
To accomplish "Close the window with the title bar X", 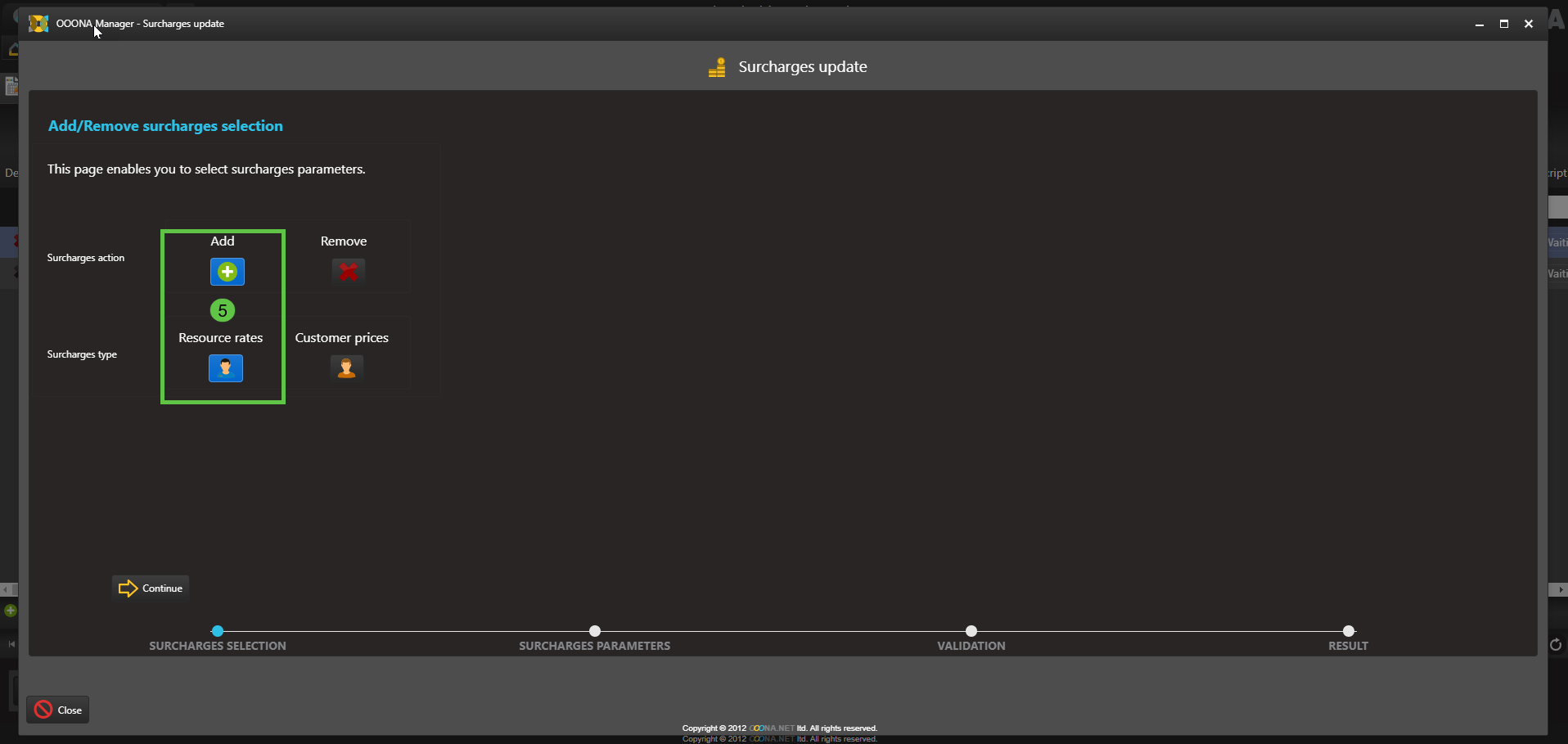I will coord(1528,25).
